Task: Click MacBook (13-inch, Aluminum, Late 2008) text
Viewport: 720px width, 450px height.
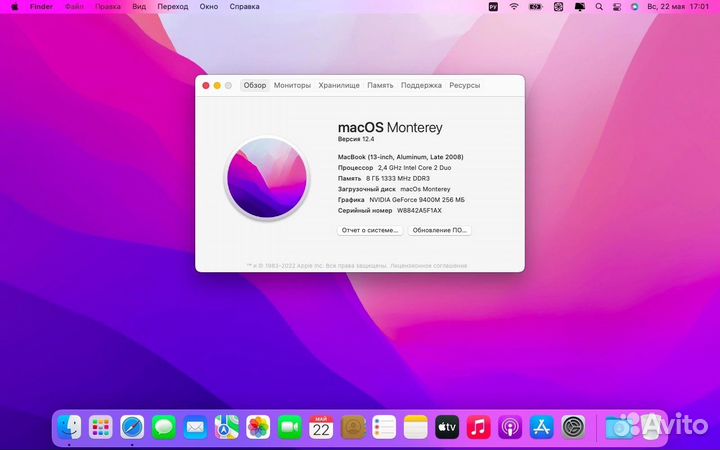Action: tap(400, 157)
